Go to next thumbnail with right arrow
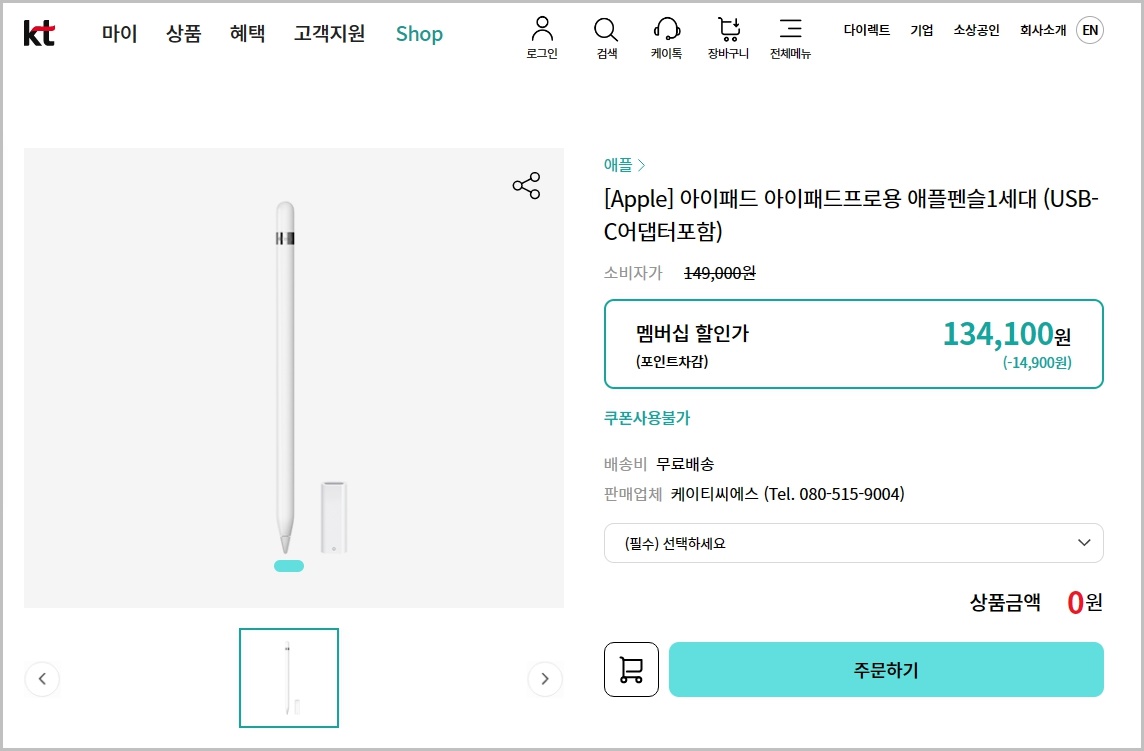Viewport: 1144px width, 751px height. 545,679
